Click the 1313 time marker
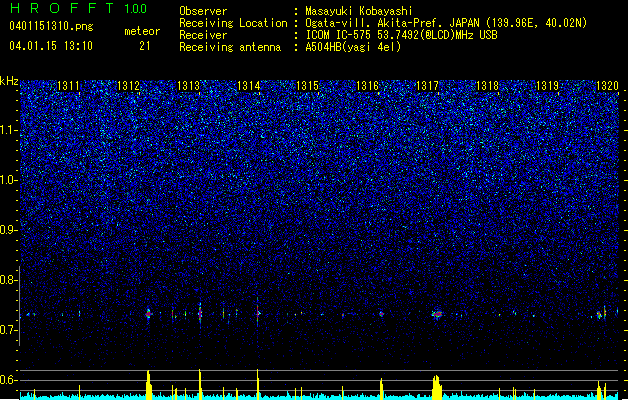The height and width of the screenshot is (400, 629). [189, 86]
